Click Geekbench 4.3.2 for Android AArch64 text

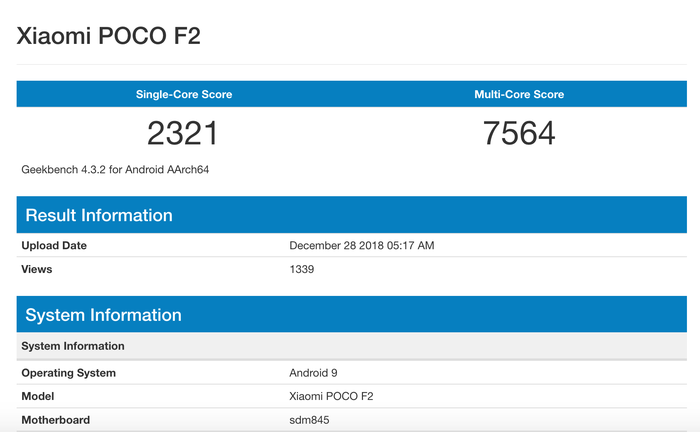click(x=115, y=170)
